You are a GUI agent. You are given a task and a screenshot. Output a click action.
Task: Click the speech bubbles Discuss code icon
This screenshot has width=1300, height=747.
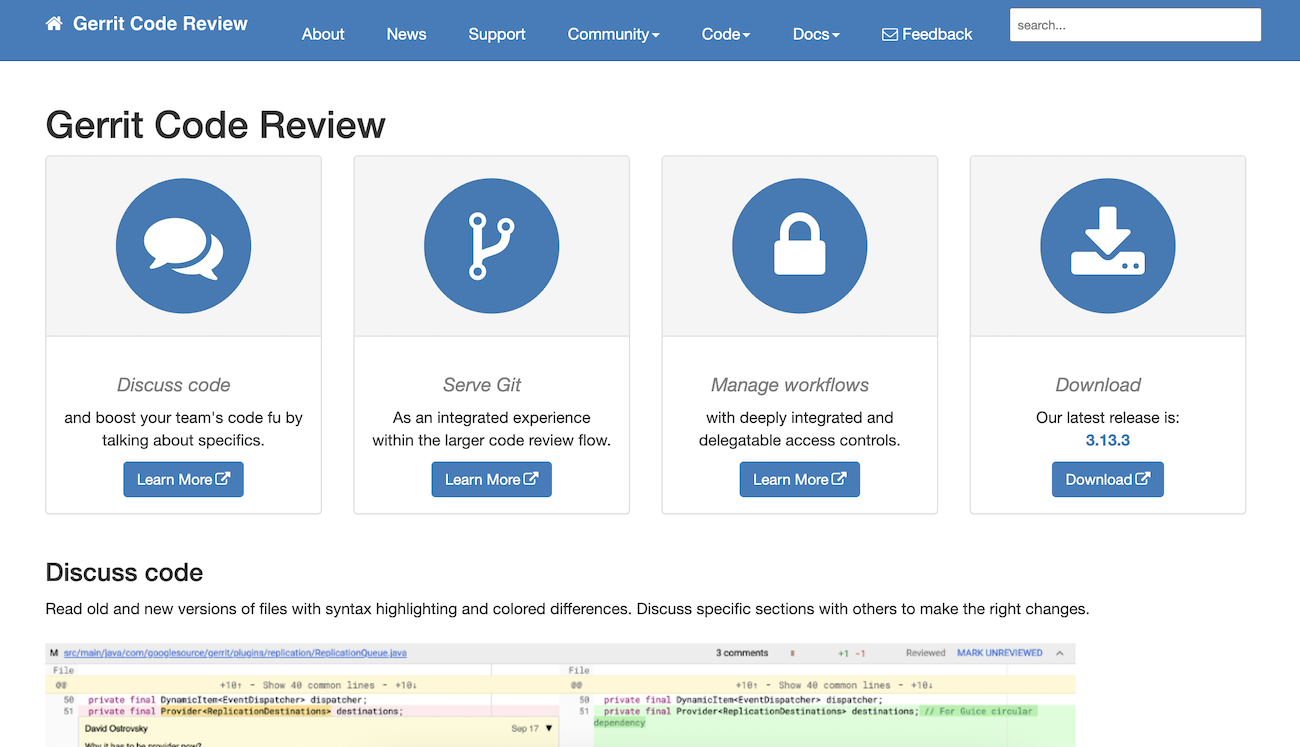pyautogui.click(x=183, y=246)
